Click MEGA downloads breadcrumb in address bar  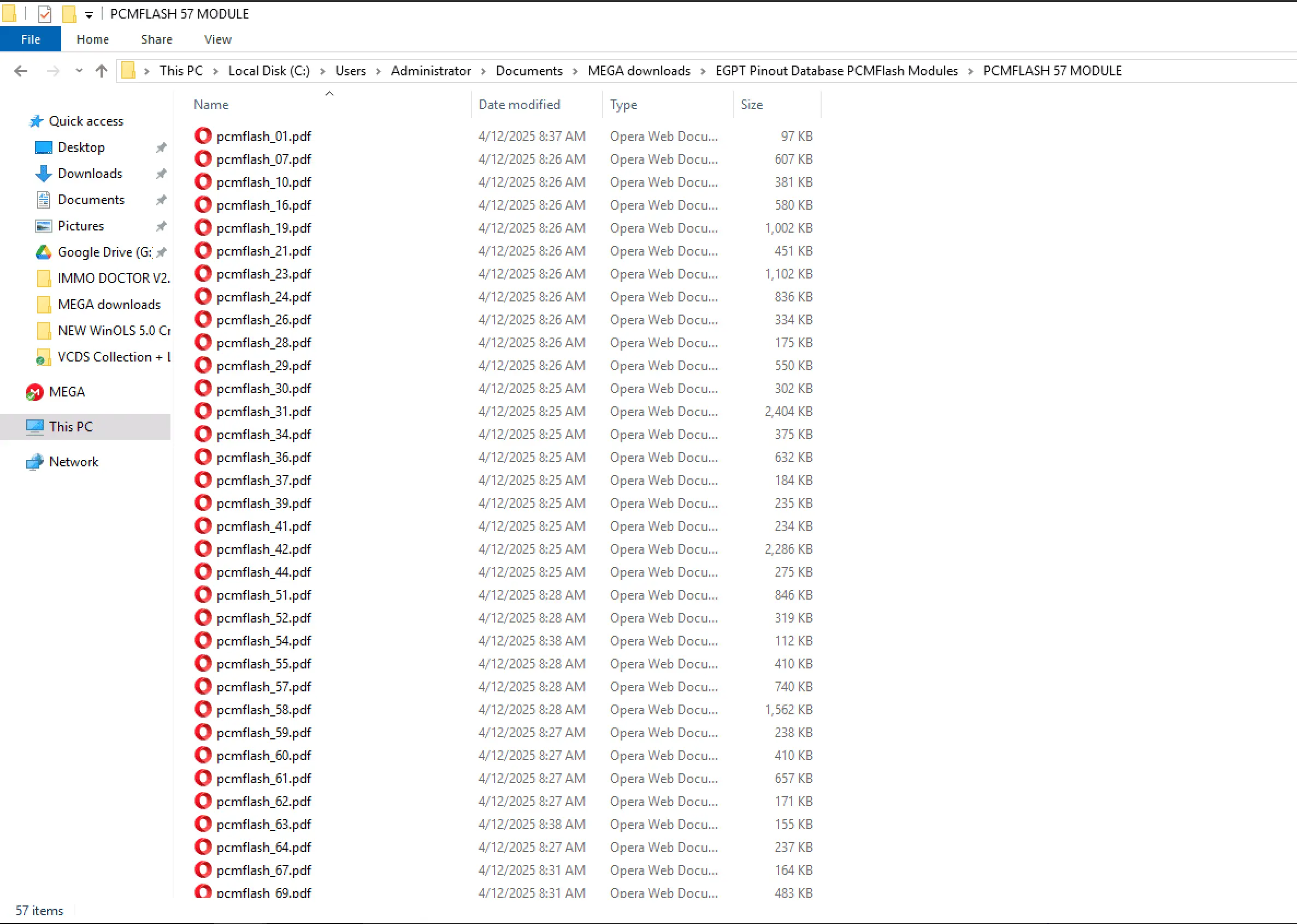coord(639,70)
